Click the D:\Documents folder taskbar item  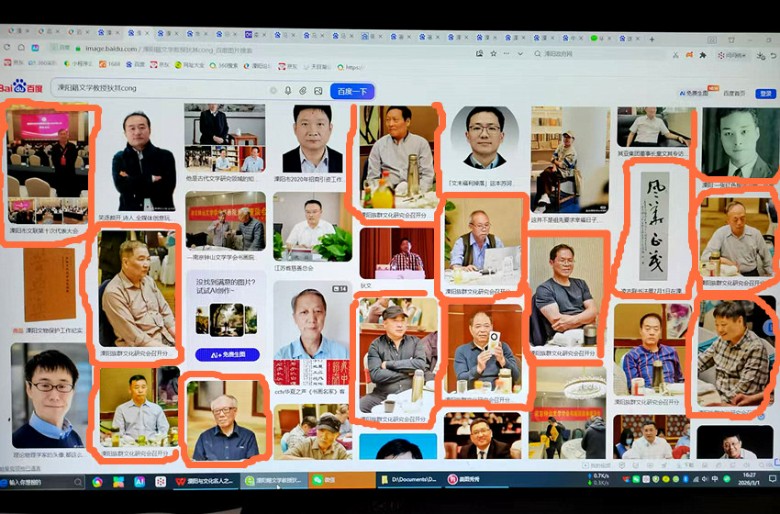[x=410, y=481]
